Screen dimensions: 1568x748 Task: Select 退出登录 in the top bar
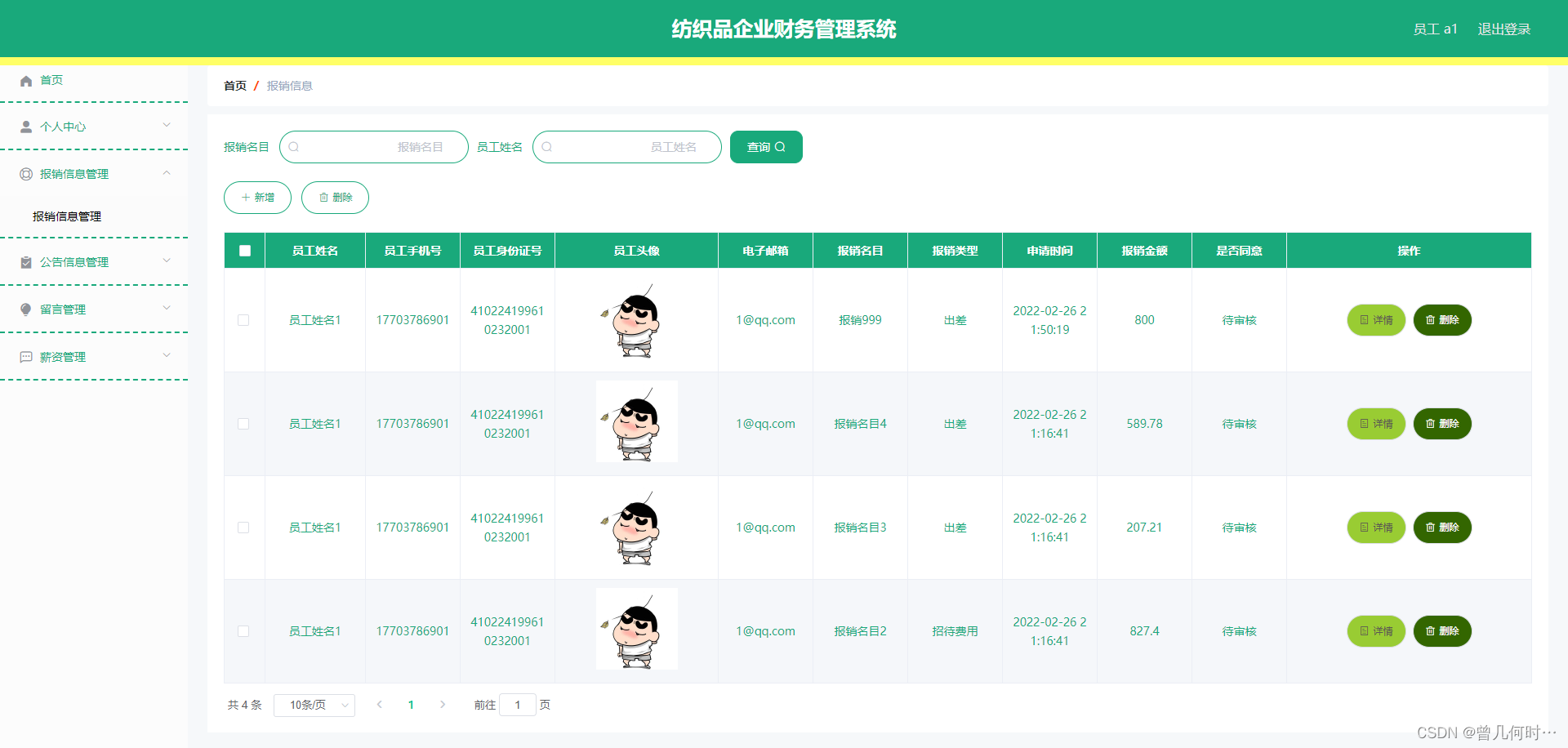point(1504,29)
